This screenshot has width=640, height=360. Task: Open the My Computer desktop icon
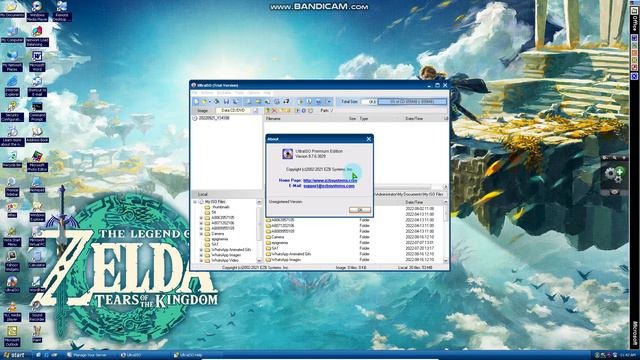click(12, 35)
